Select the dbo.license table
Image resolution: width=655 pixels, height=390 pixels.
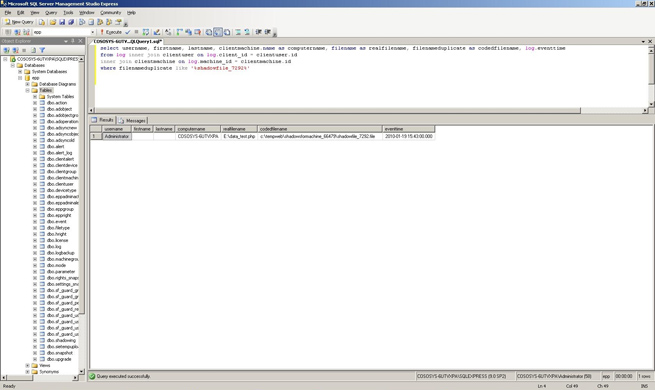[x=57, y=241]
